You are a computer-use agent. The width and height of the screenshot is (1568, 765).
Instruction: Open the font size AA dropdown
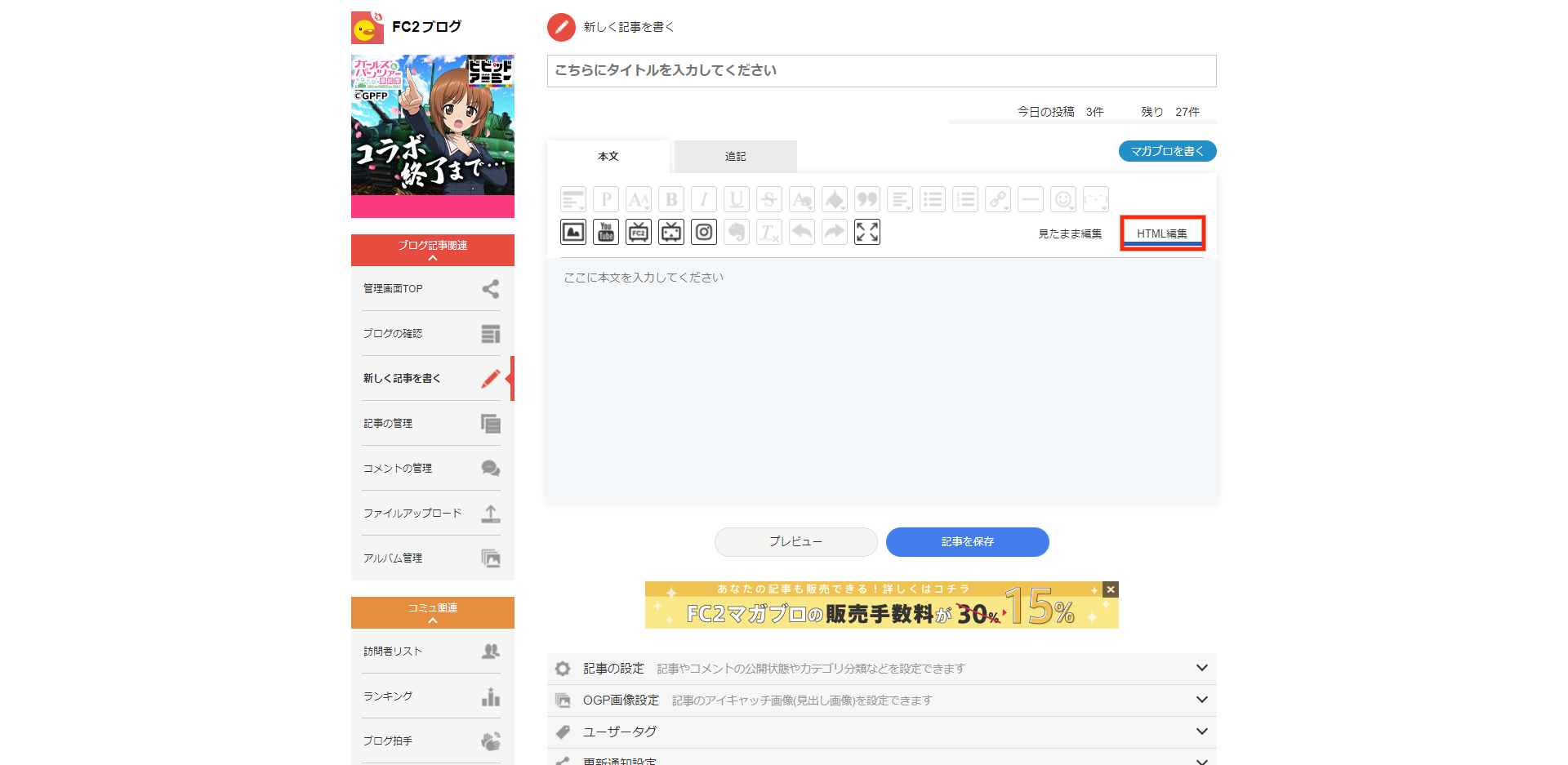pos(639,199)
